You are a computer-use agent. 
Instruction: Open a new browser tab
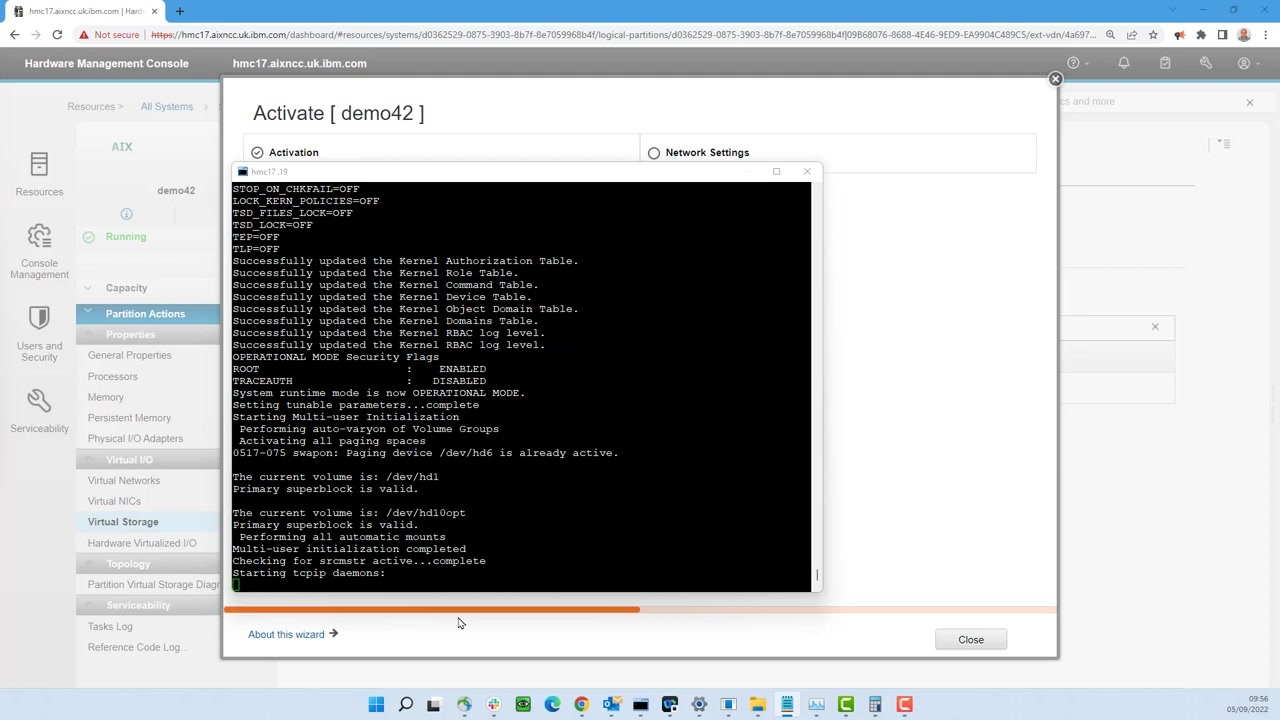click(180, 11)
